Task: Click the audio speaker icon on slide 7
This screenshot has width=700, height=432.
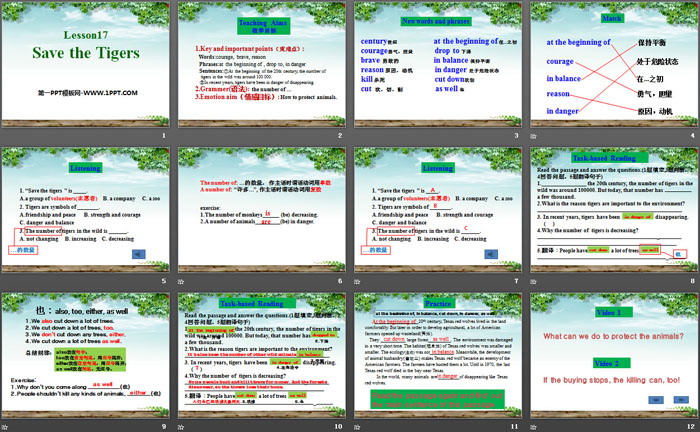Action: point(492,256)
